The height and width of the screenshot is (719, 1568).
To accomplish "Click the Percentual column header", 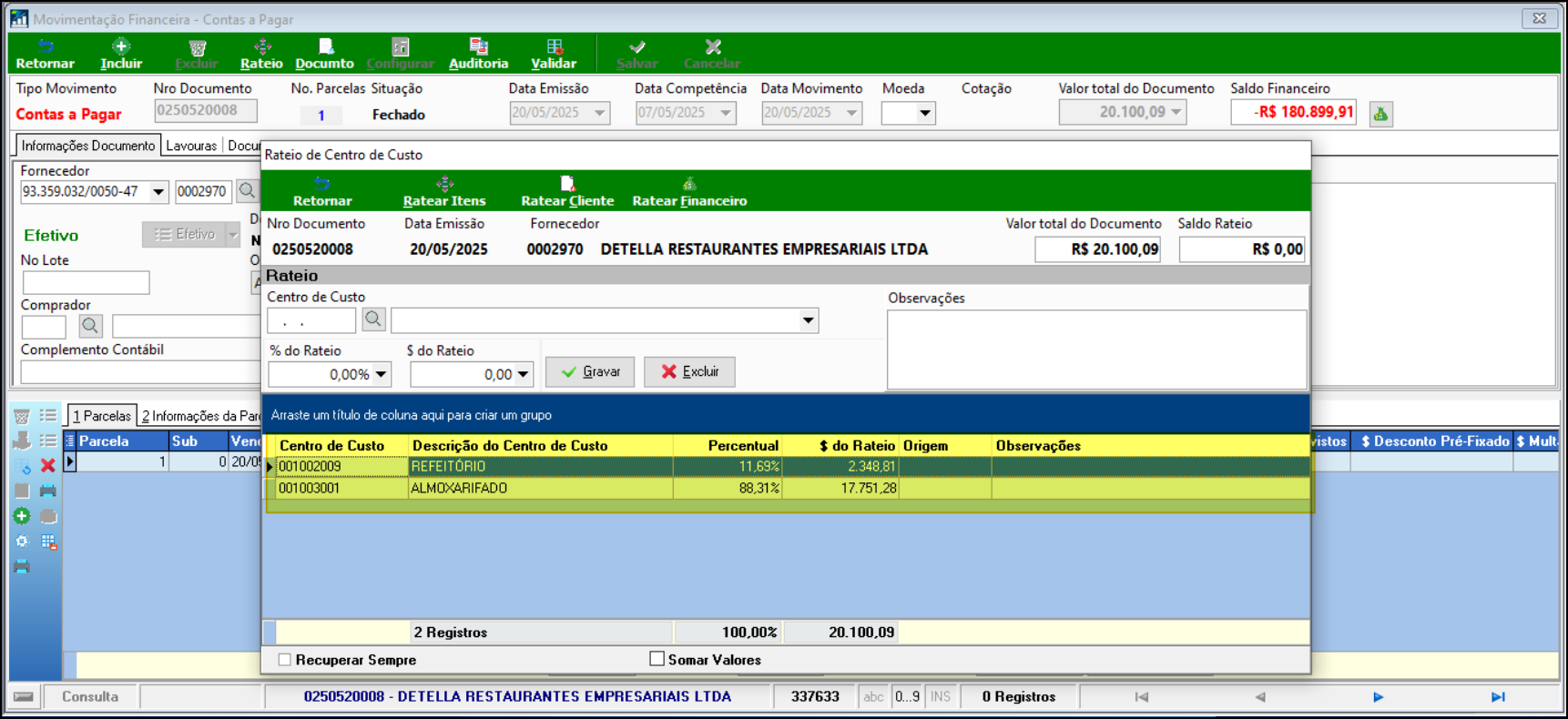I will (x=728, y=446).
